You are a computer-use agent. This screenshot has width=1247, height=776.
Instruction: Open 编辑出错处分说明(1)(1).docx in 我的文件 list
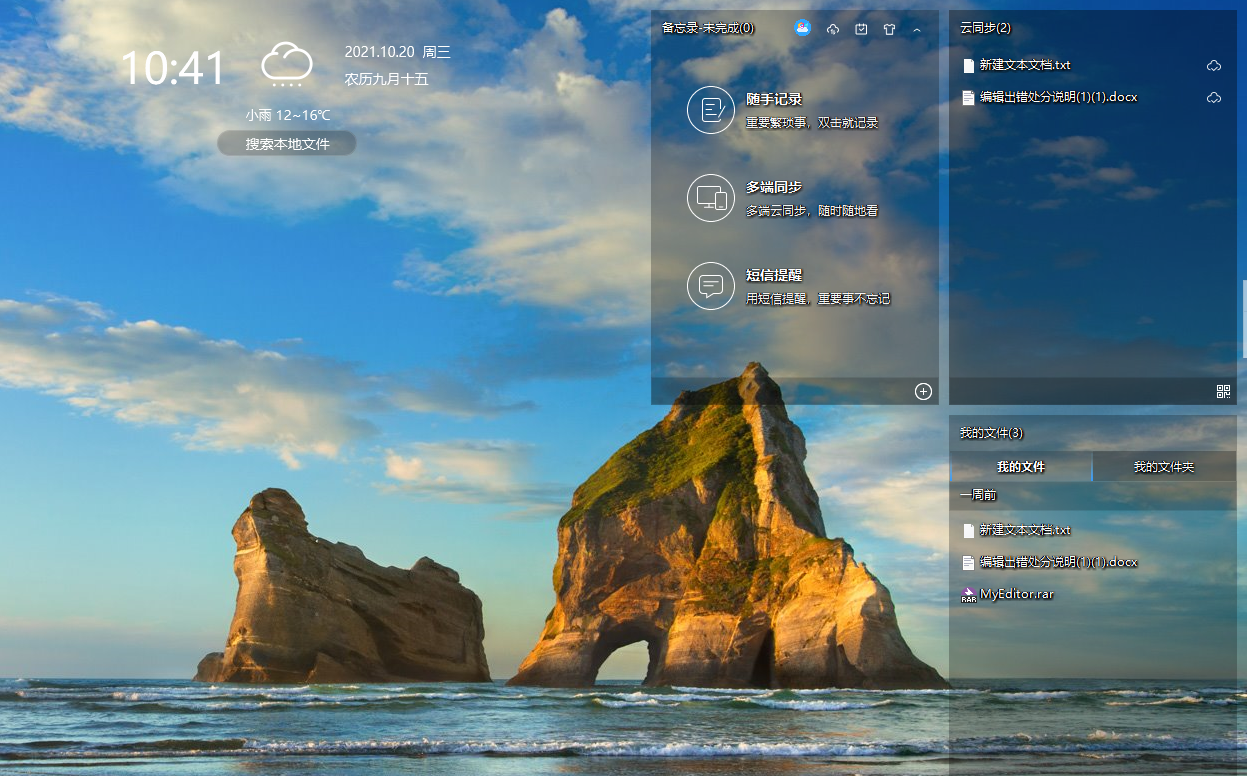coord(1058,562)
